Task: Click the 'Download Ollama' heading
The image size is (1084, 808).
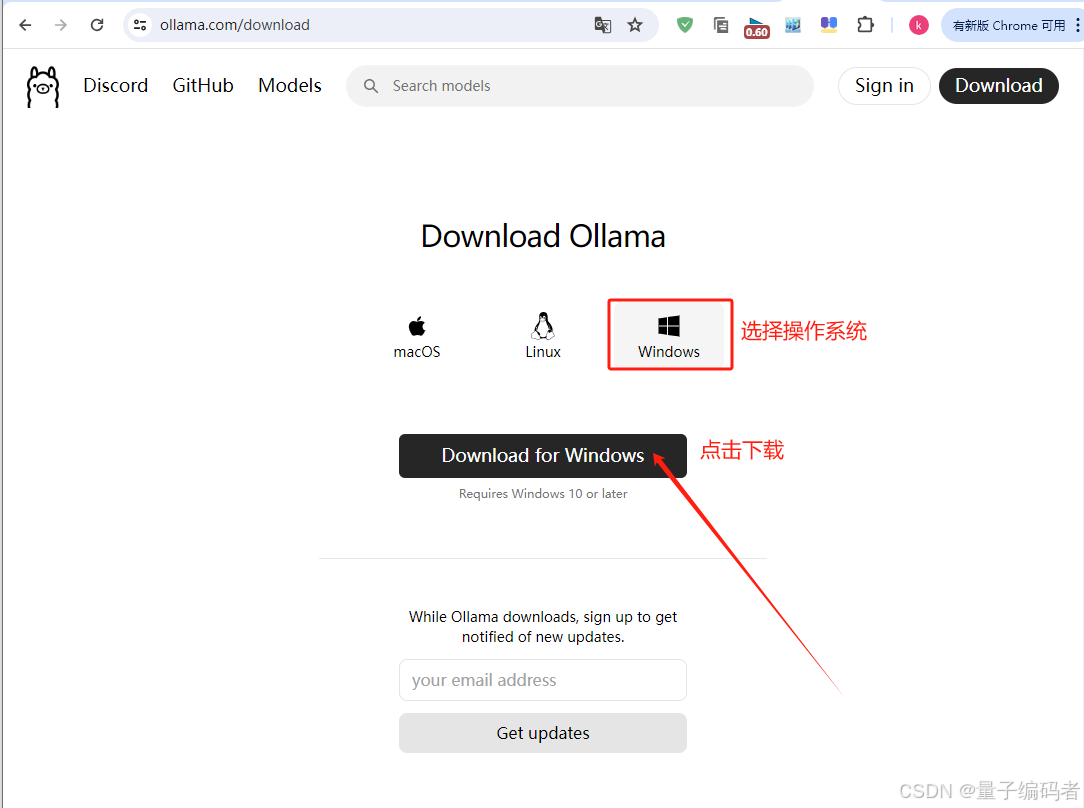Action: pyautogui.click(x=543, y=236)
